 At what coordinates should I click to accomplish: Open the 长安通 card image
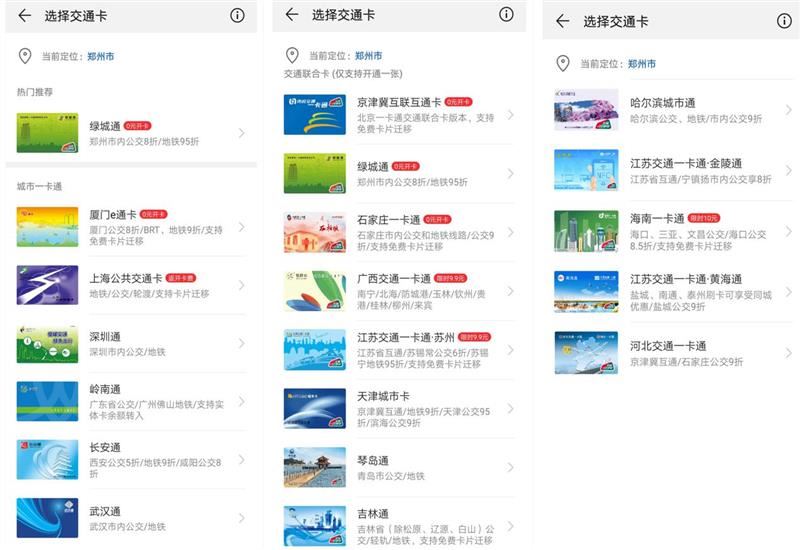point(47,460)
